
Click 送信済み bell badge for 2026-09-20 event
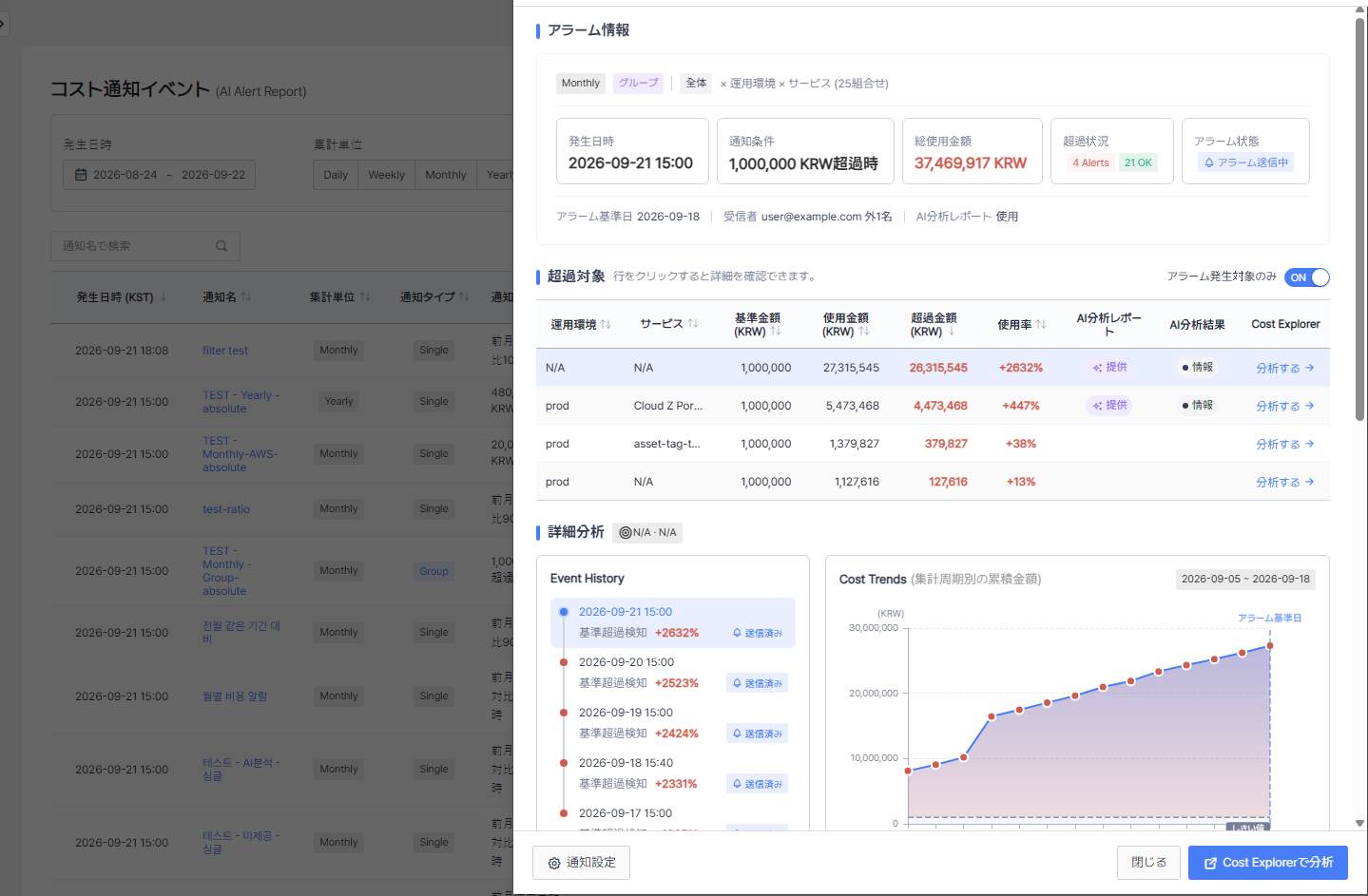point(758,683)
